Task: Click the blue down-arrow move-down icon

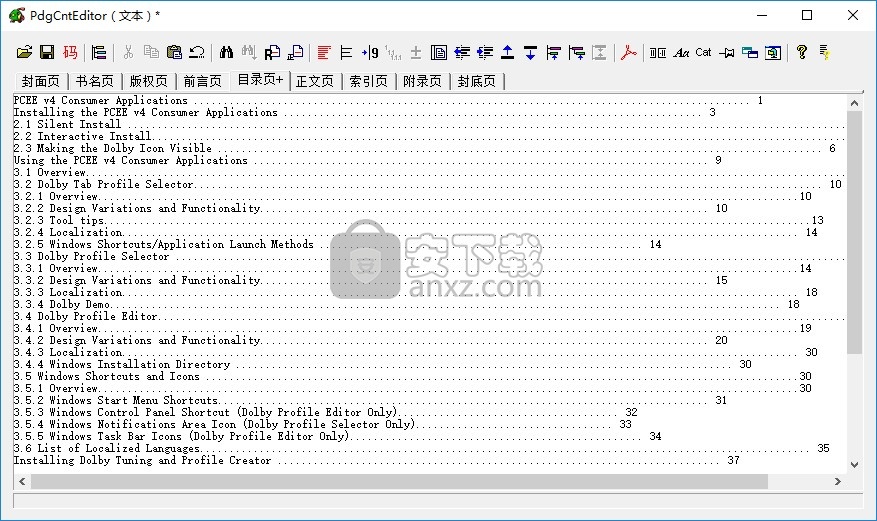Action: 530,53
